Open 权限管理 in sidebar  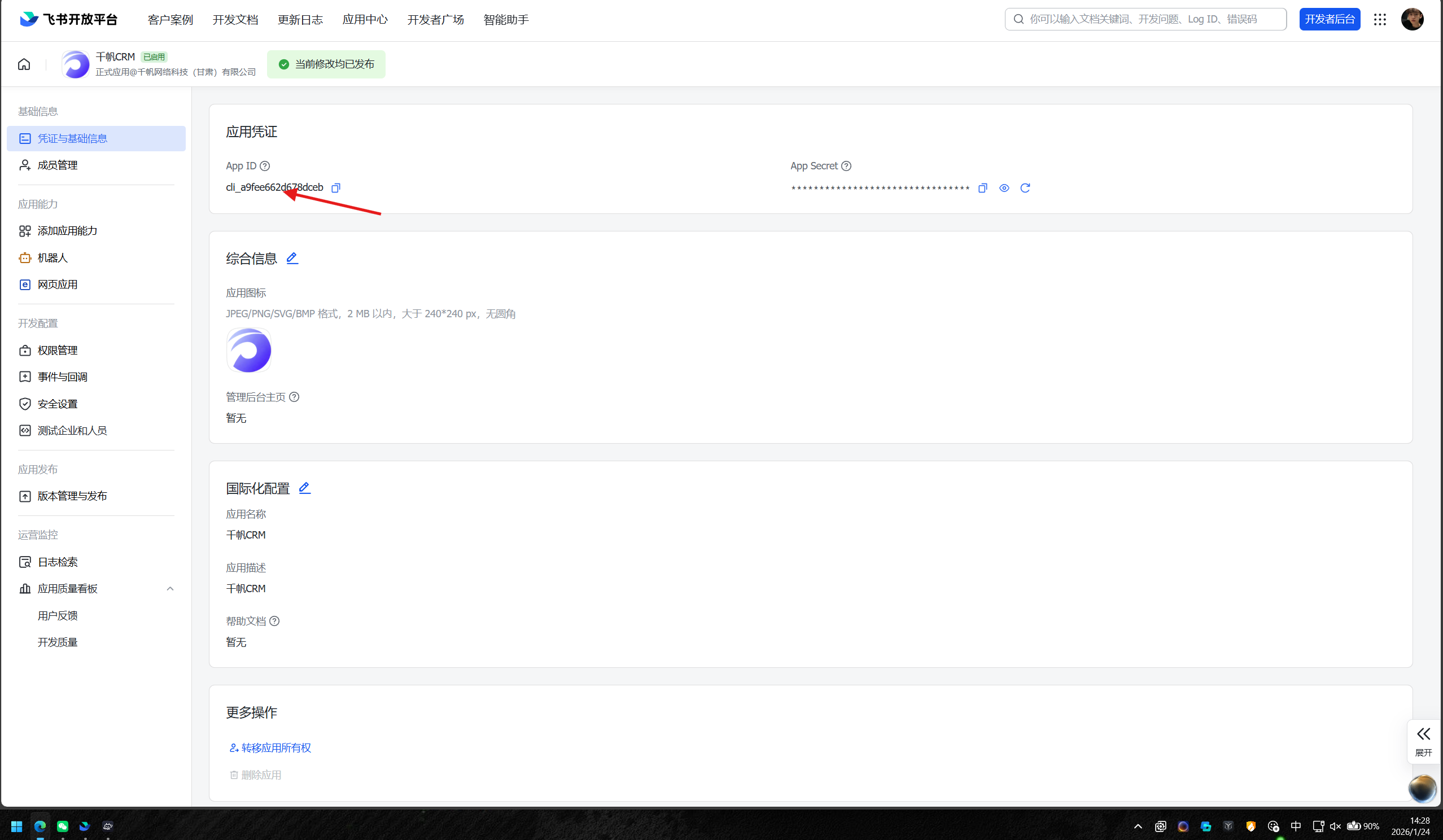click(x=57, y=350)
